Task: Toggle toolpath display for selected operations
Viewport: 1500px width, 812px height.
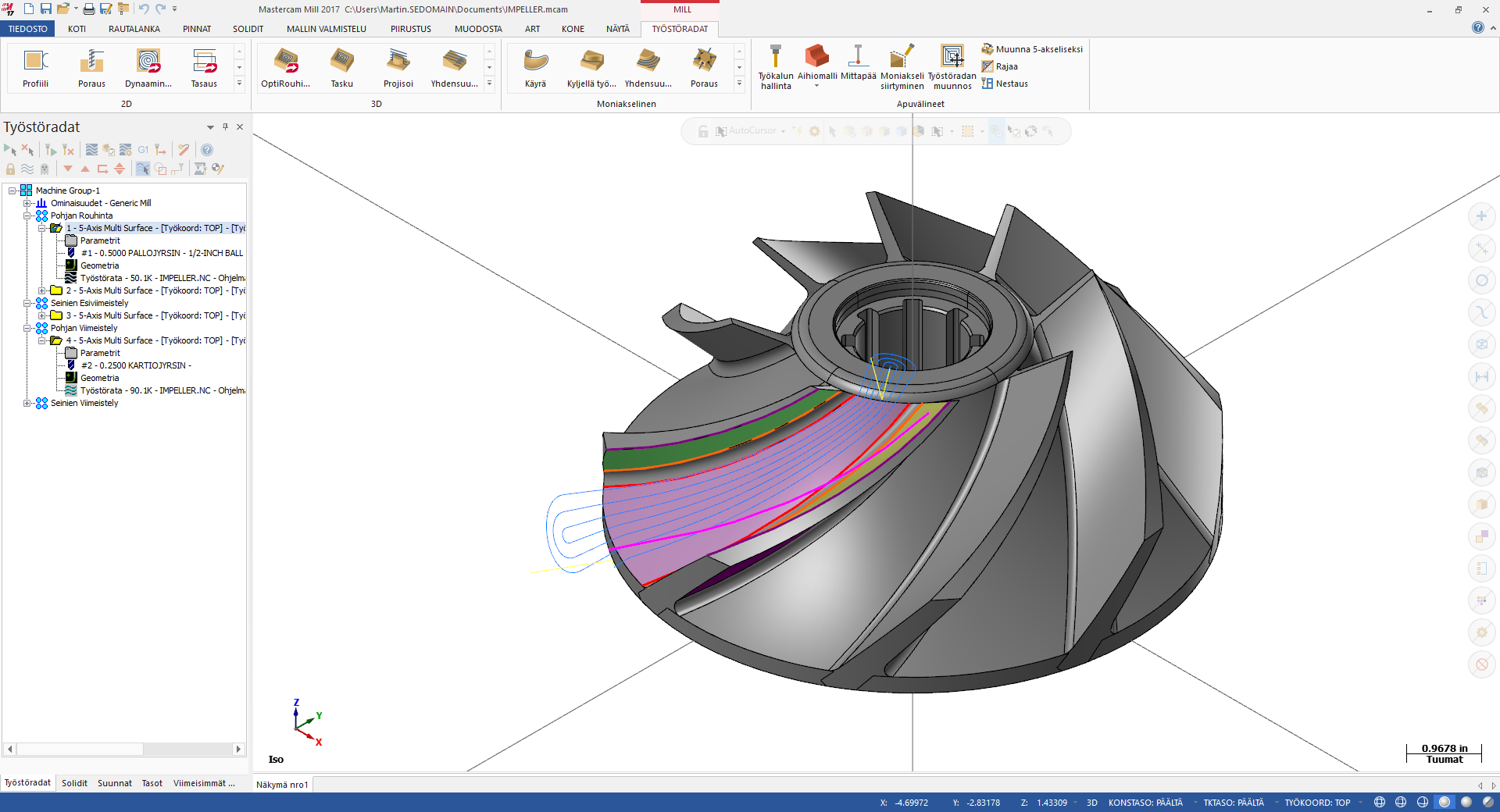Action: coord(27,169)
